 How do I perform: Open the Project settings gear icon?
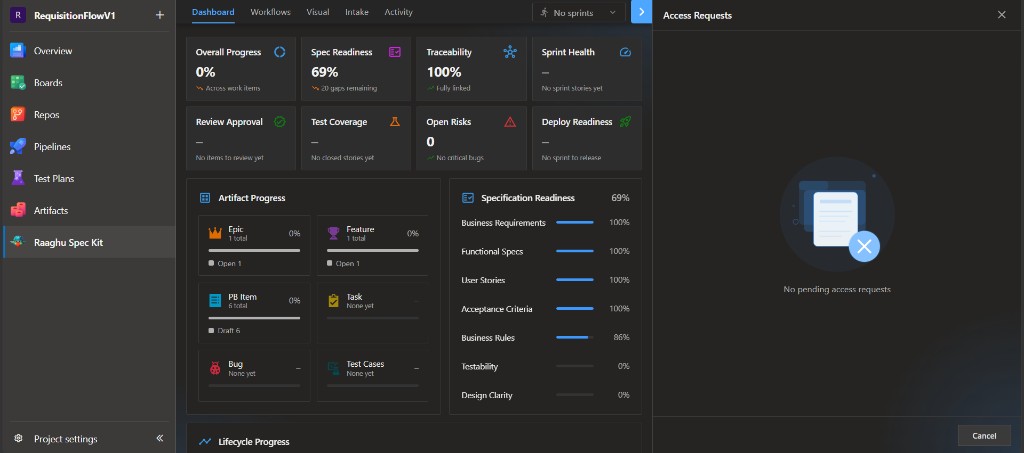18,439
